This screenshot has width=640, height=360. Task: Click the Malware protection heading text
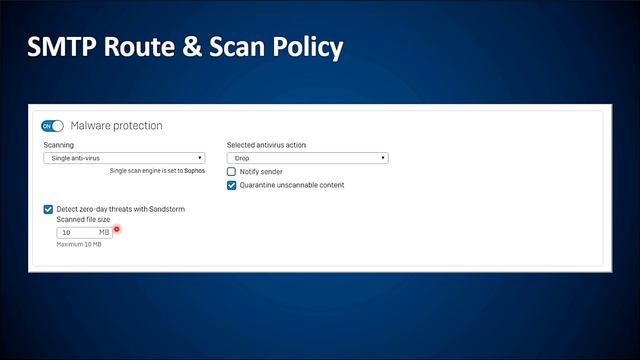pos(116,126)
